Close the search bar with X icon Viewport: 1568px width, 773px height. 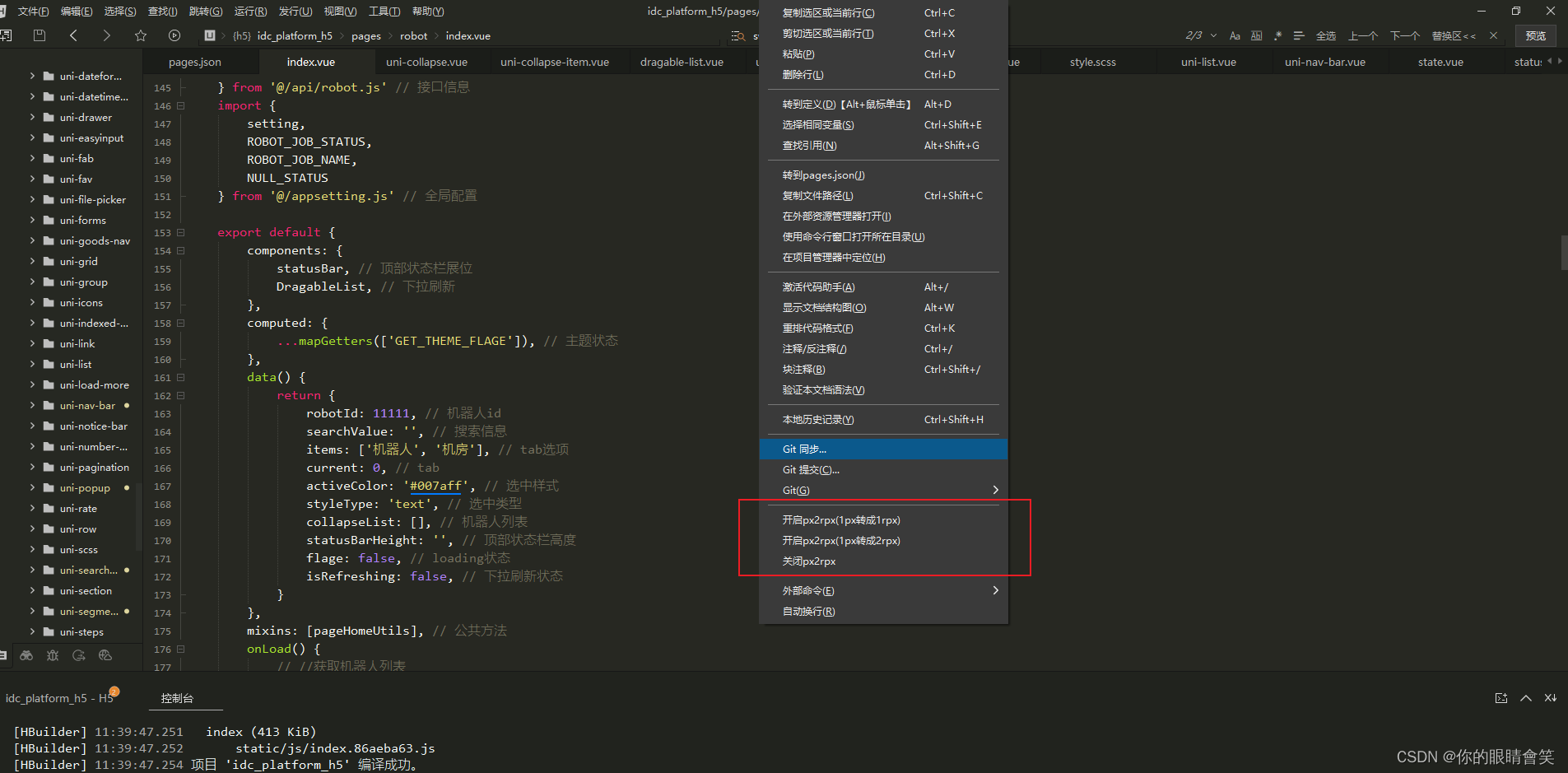coord(1493,35)
